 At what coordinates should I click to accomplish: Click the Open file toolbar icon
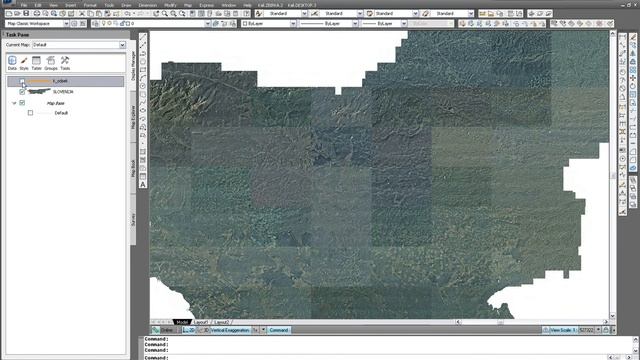pyautogui.click(x=18, y=13)
